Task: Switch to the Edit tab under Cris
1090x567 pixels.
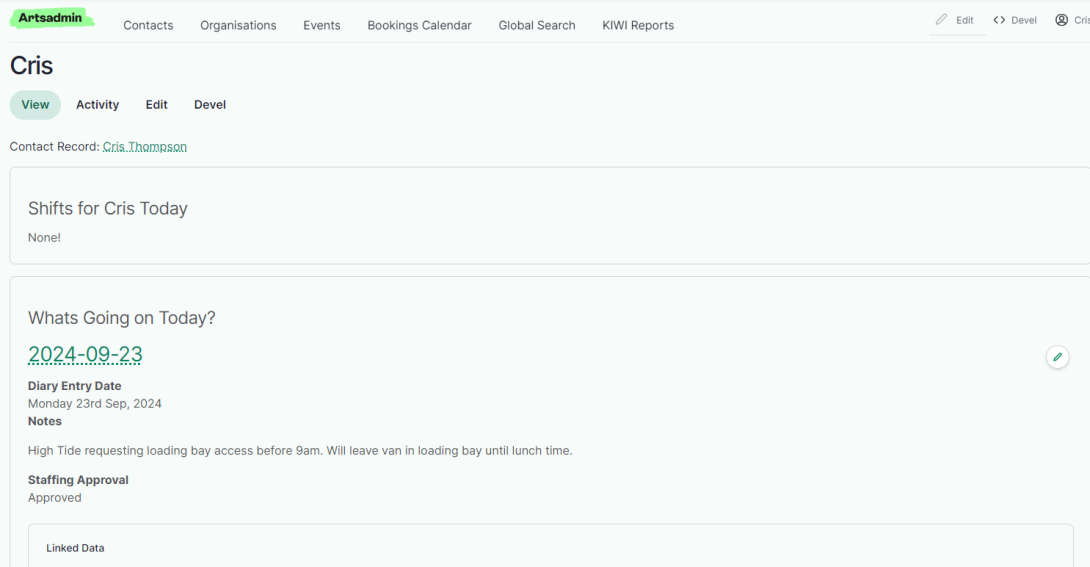Action: (156, 105)
